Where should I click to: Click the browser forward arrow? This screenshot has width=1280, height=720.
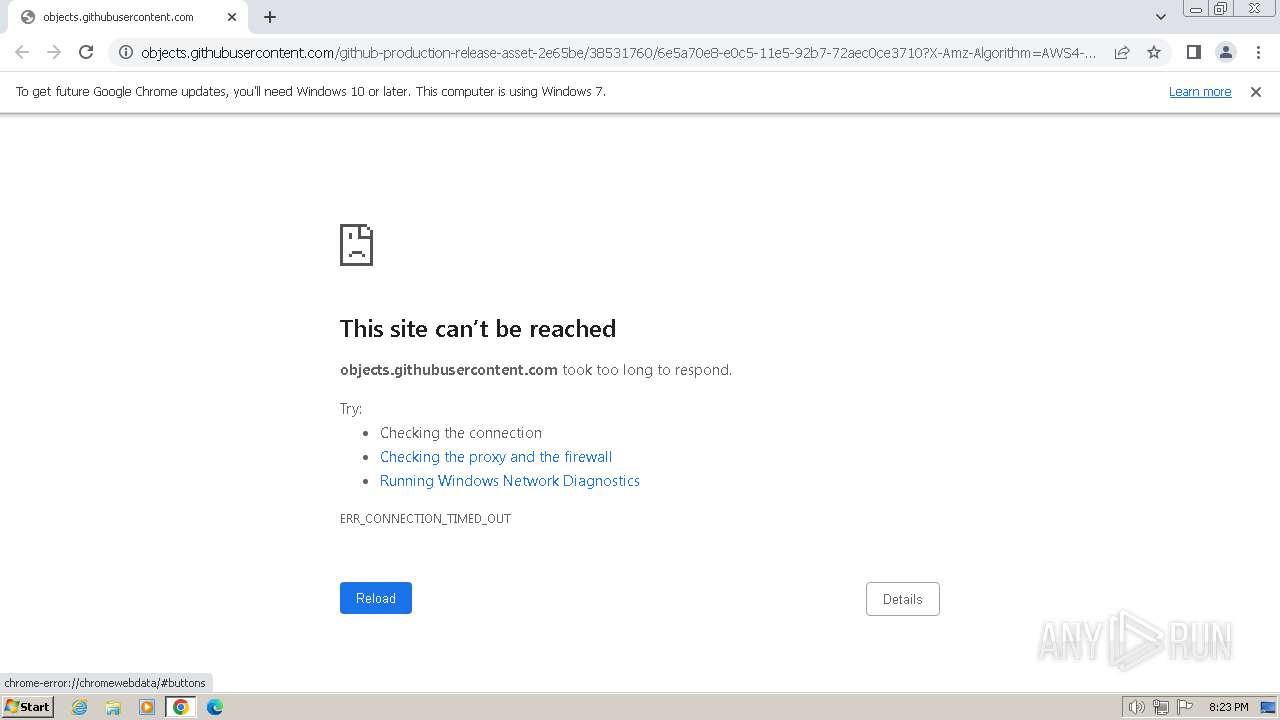(54, 52)
